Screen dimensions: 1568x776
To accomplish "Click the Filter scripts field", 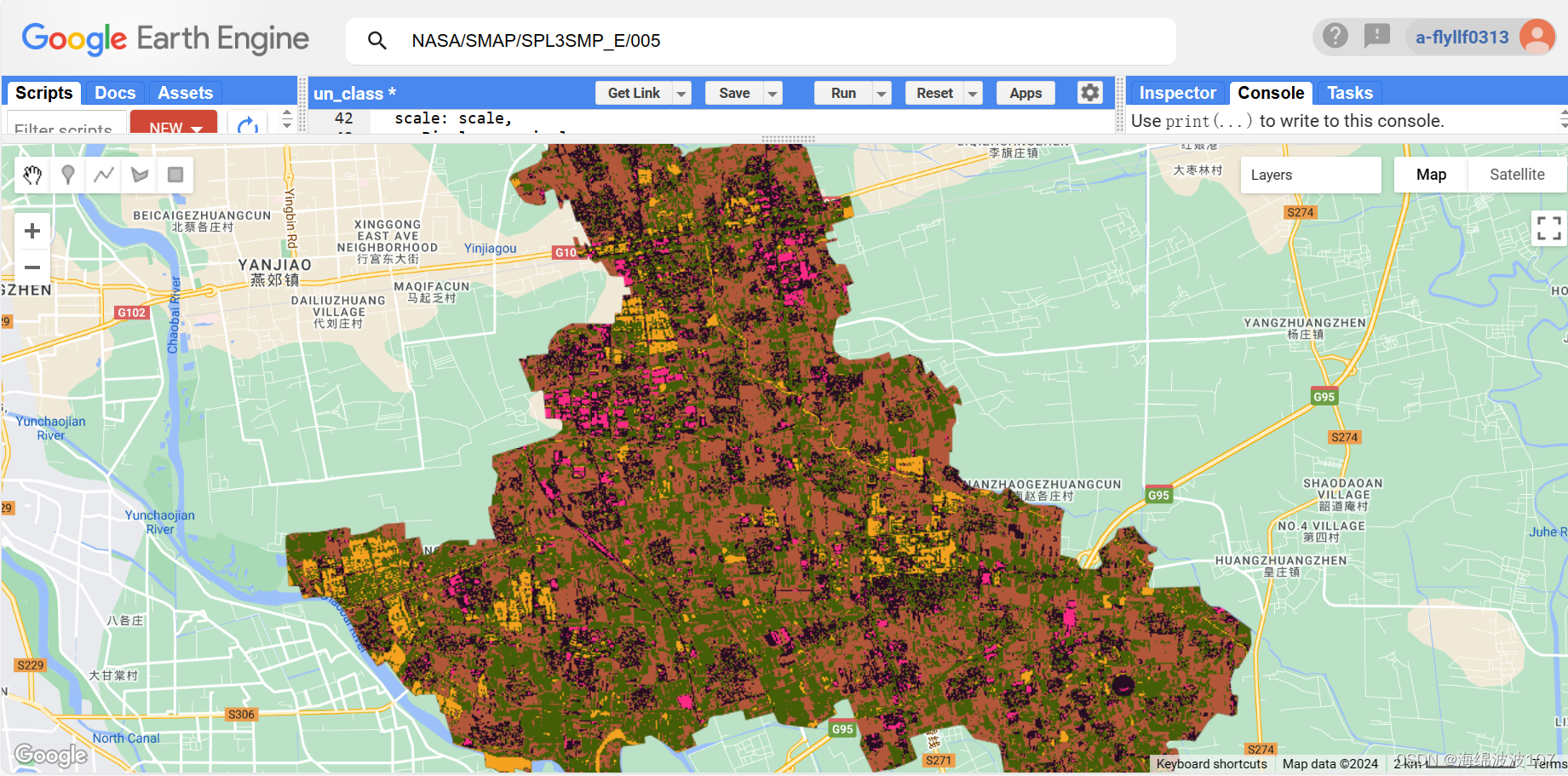I will point(66,124).
